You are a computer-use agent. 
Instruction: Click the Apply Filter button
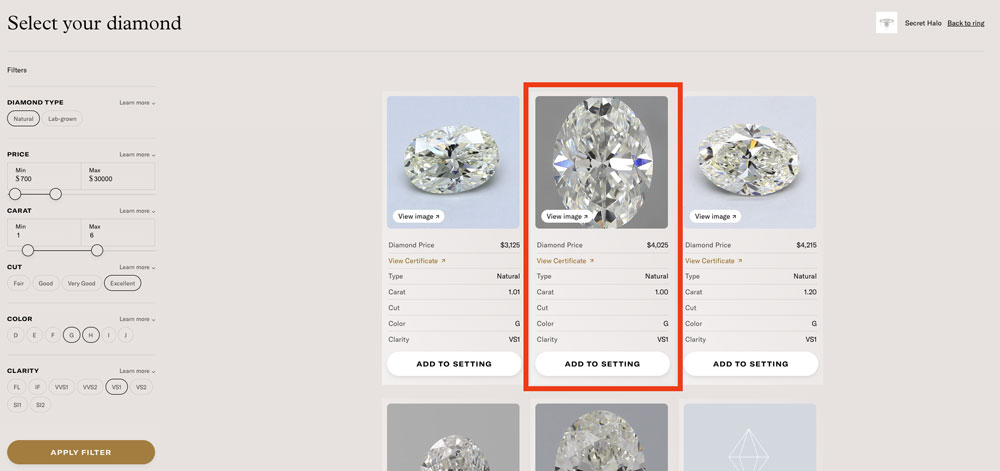tap(81, 453)
